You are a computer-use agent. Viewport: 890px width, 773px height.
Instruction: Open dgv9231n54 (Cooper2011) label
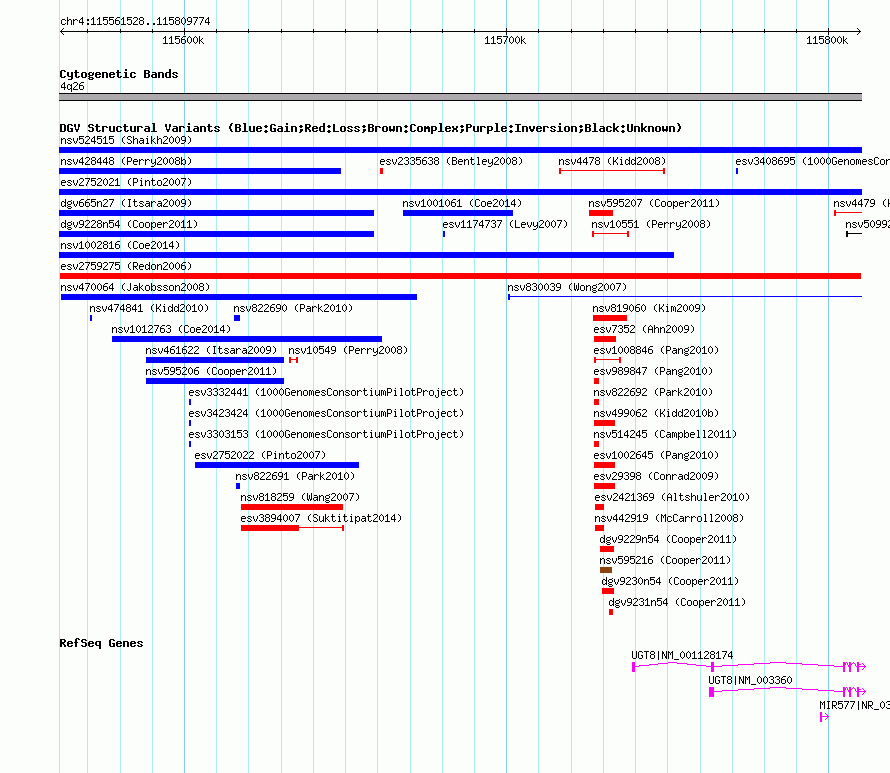[677, 602]
